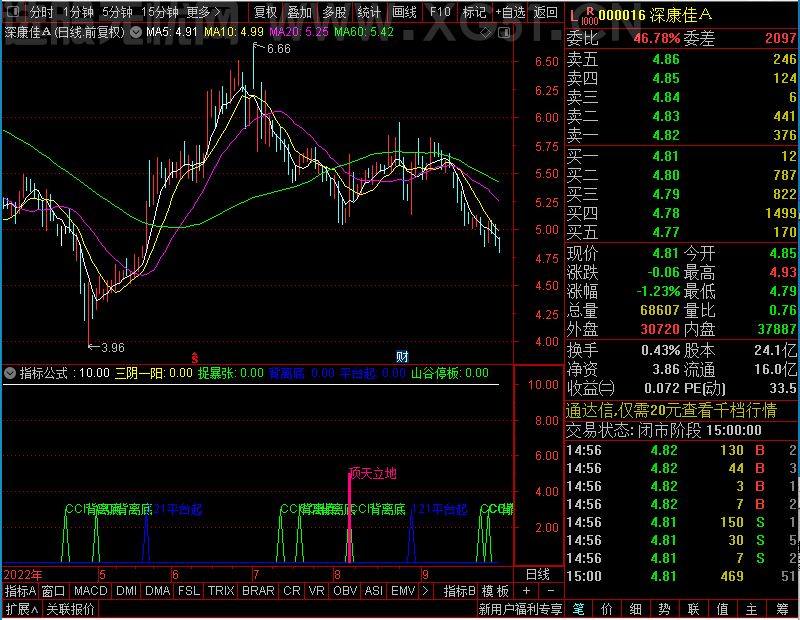Expand the 指标公式 indicator dropdown

[x=10, y=373]
